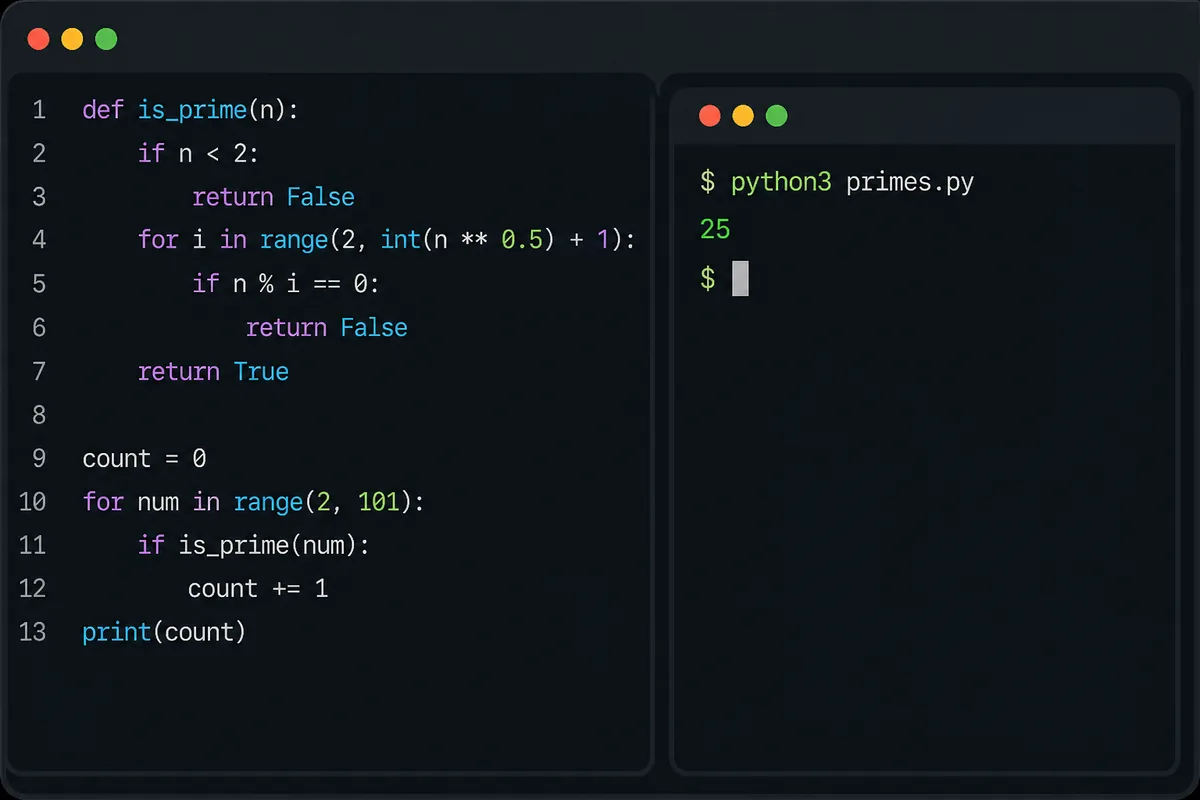Click the green maximize button of editor window
The width and height of the screenshot is (1200, 800).
pos(106,40)
